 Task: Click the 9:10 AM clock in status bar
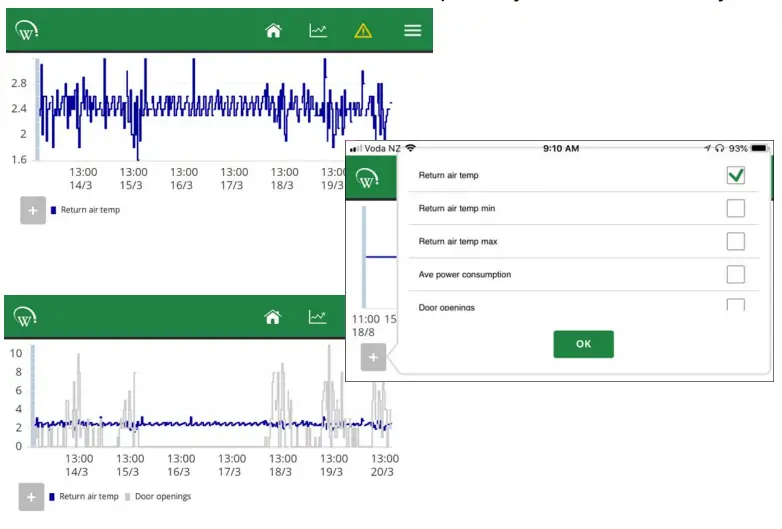(x=561, y=149)
